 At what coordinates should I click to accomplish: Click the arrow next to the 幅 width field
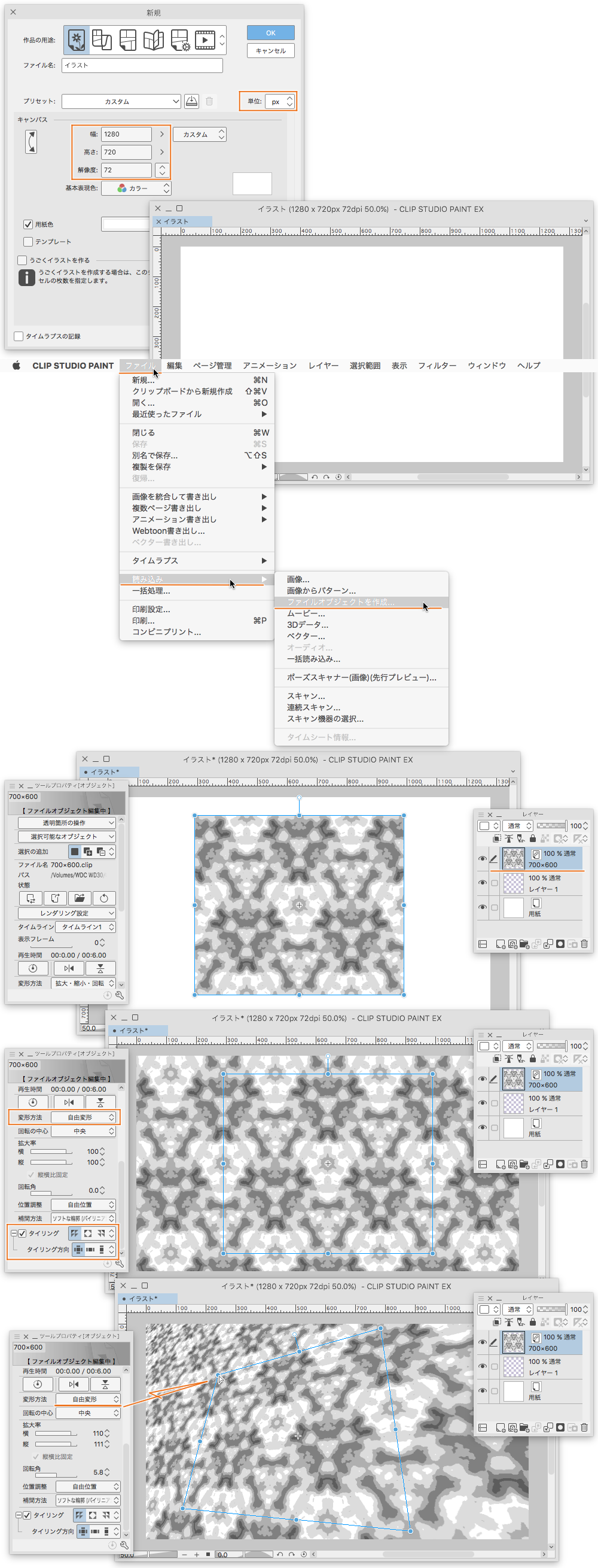(162, 134)
